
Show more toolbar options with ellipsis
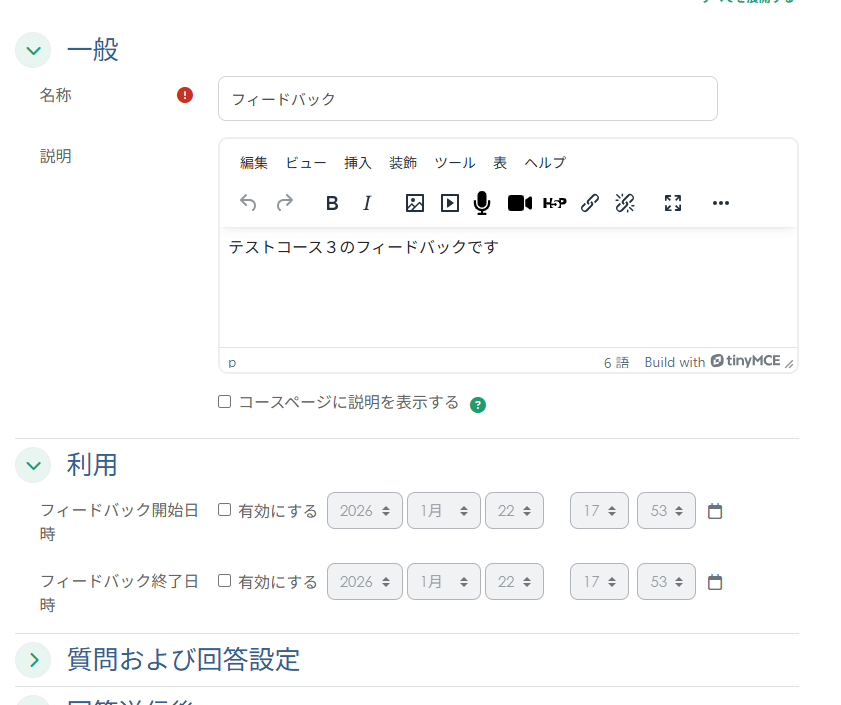(x=721, y=203)
